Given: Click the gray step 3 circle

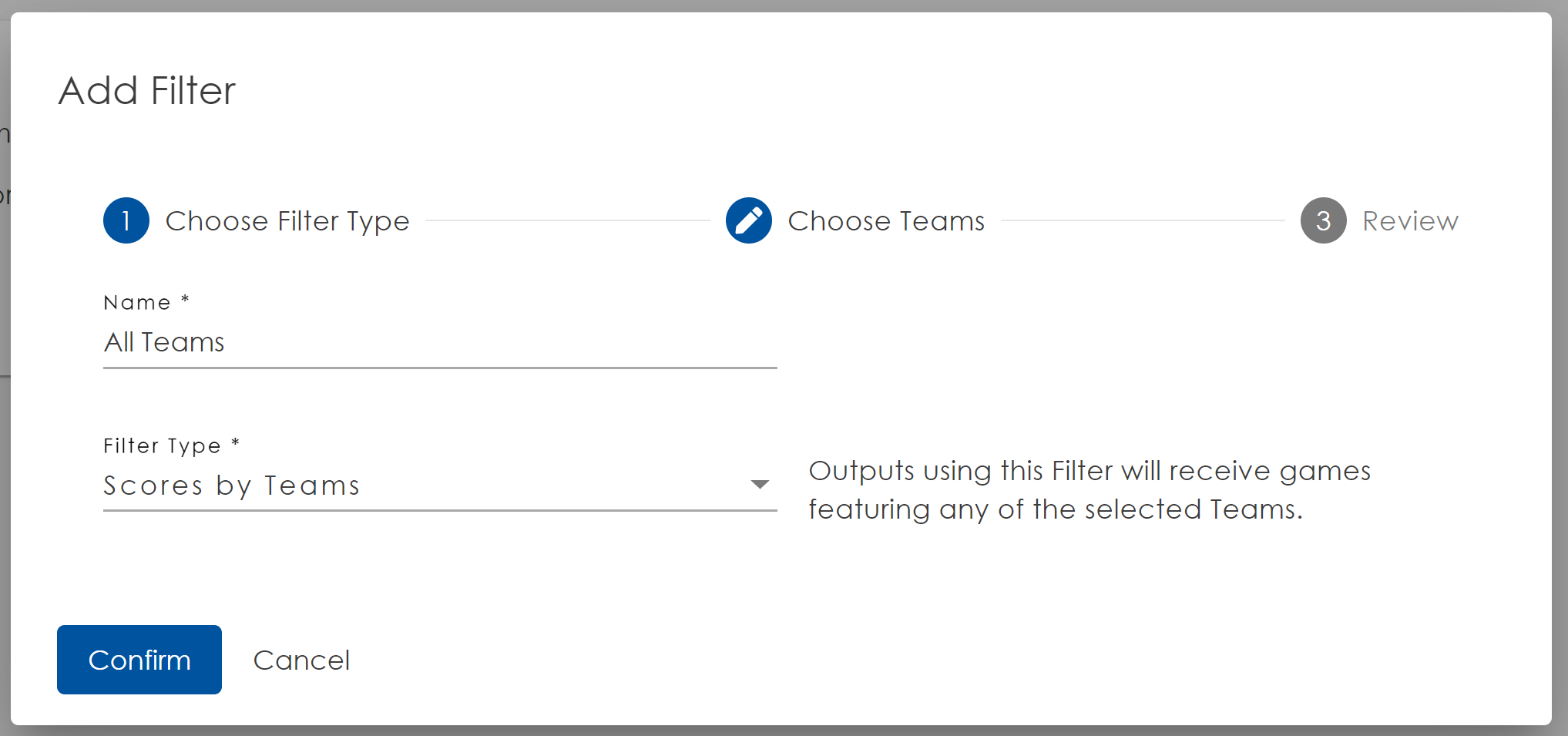Looking at the screenshot, I should pos(1323,220).
